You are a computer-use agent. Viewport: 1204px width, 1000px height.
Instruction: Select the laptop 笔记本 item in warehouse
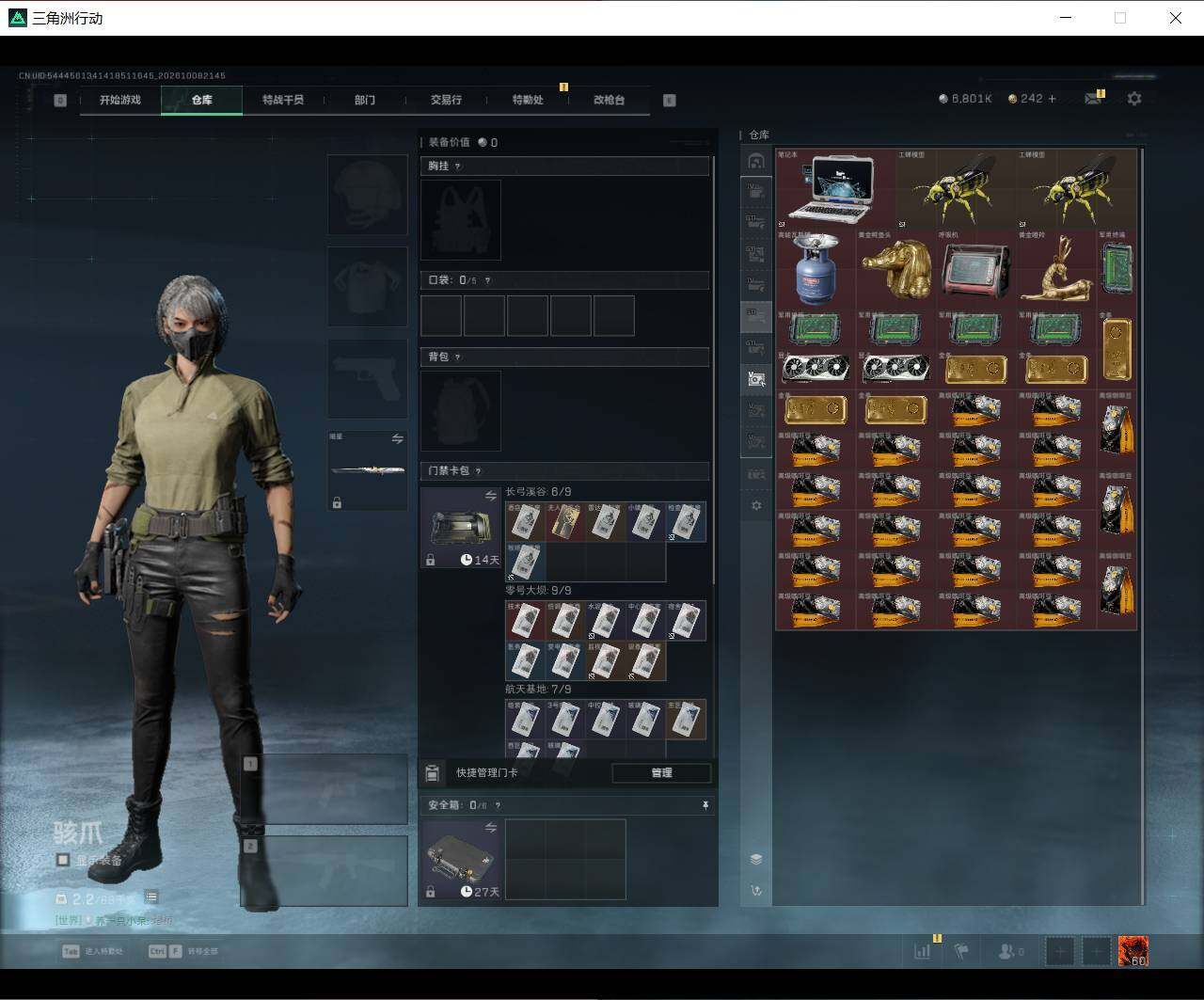pos(835,188)
